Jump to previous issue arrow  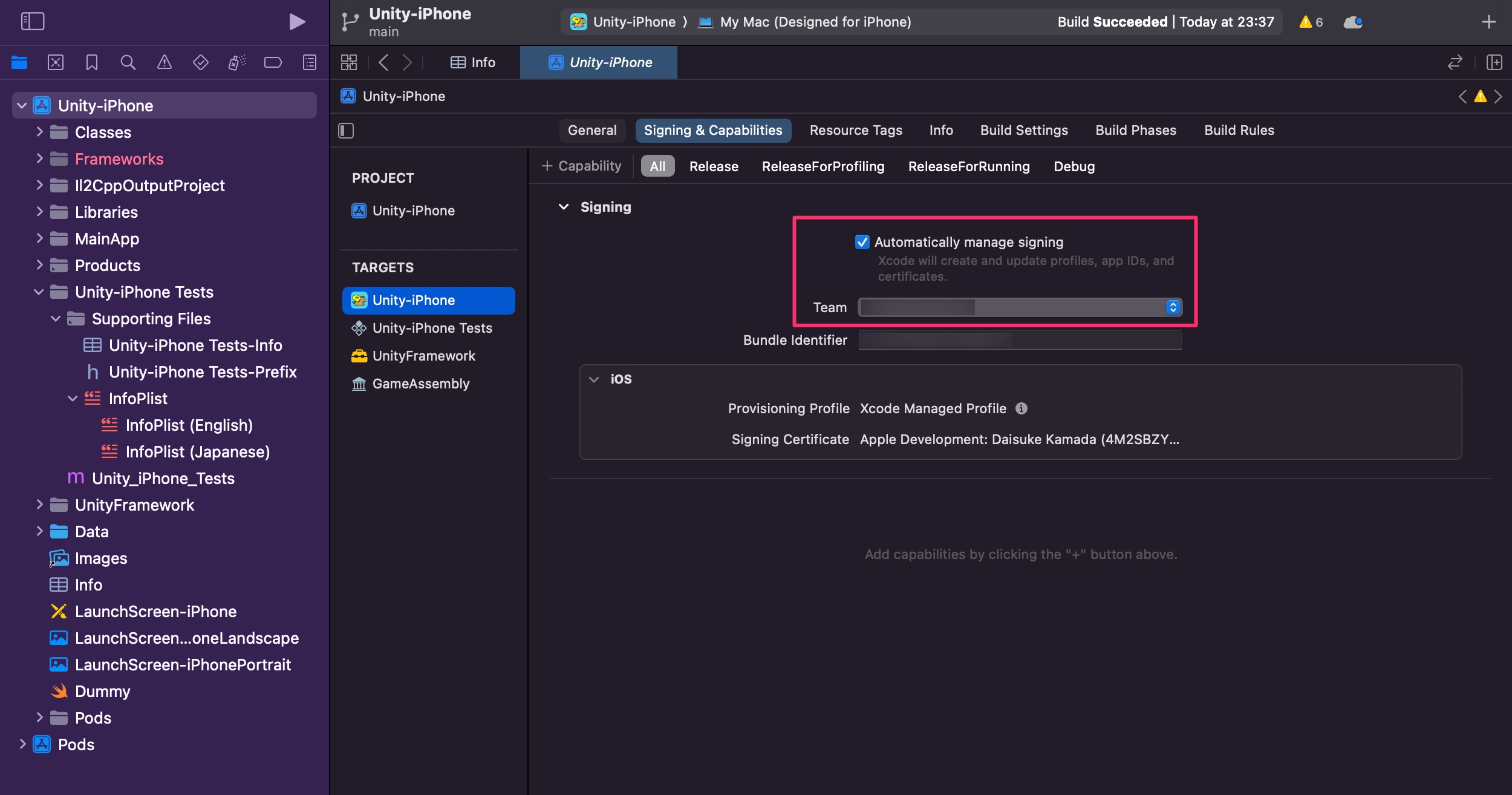tap(1462, 96)
